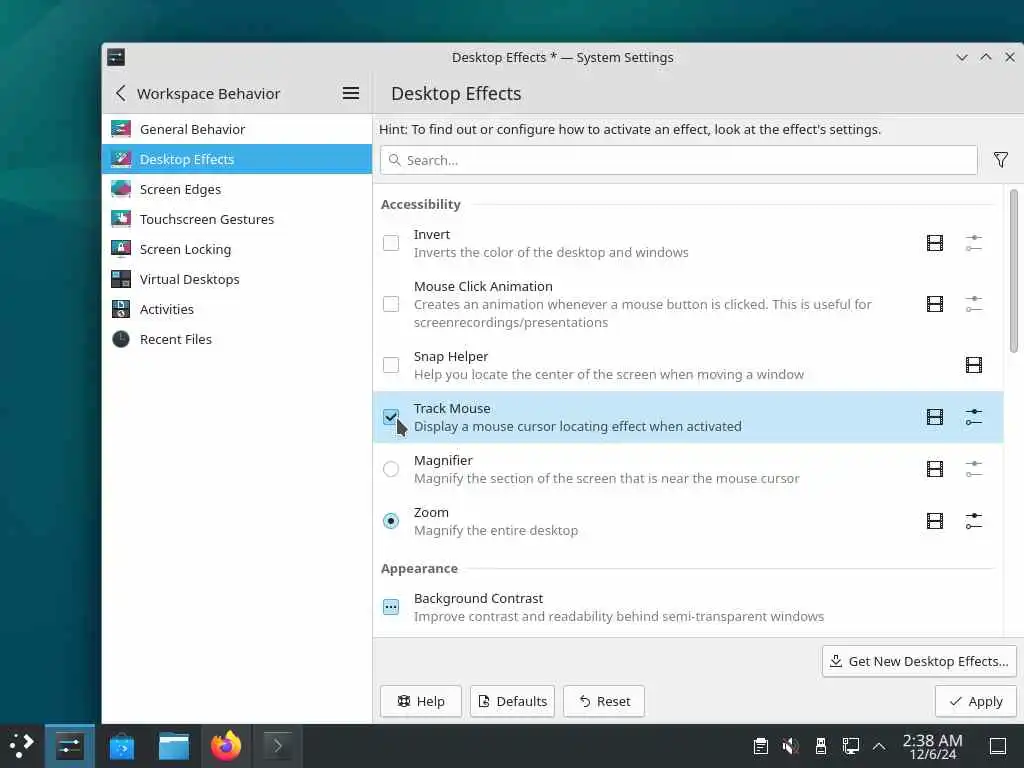Viewport: 1024px width, 768px height.
Task: Open Touchscreen Gestures settings
Action: 236,219
